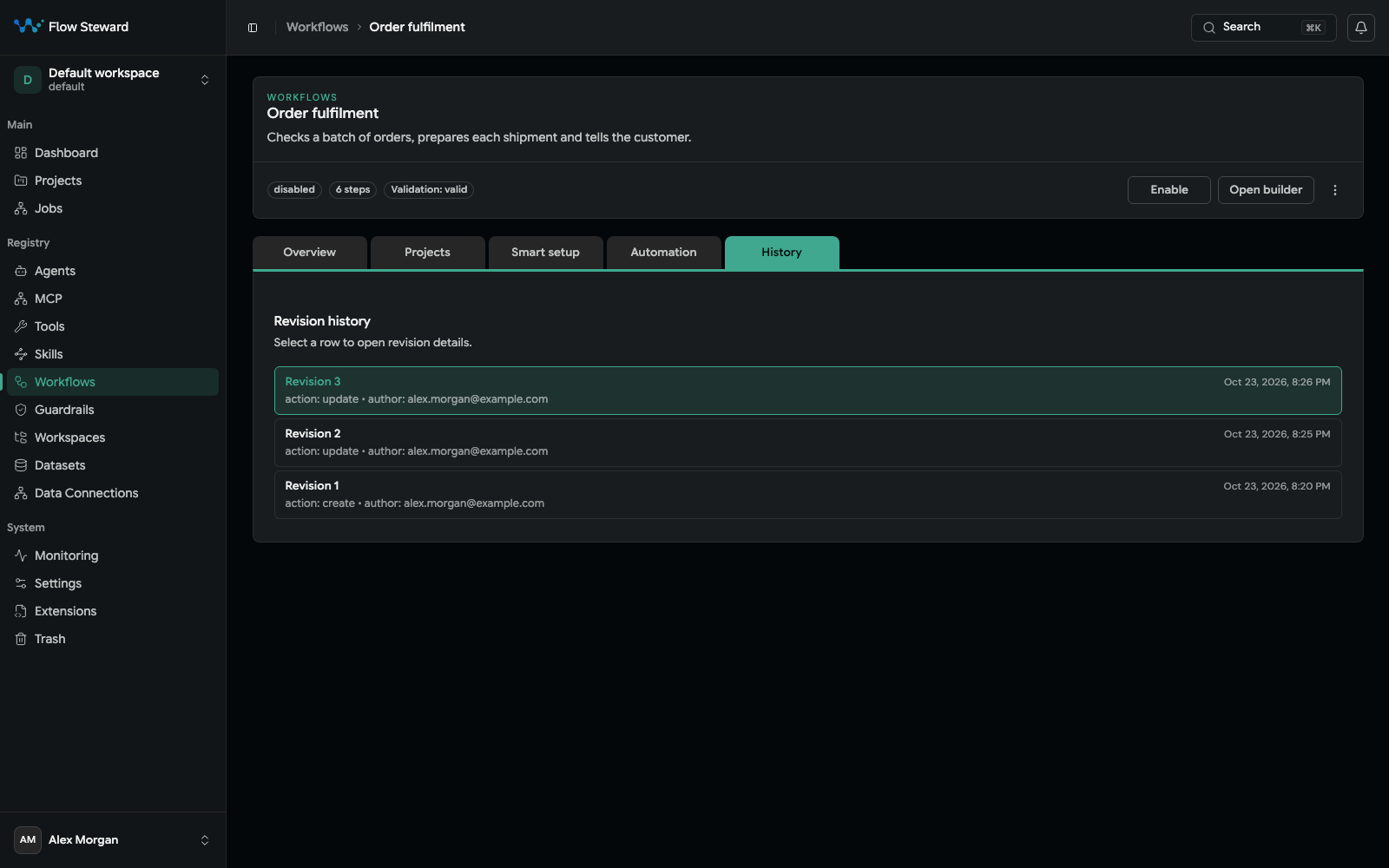1389x868 pixels.
Task: Click the Flow Steward logo icon
Action: (28, 26)
